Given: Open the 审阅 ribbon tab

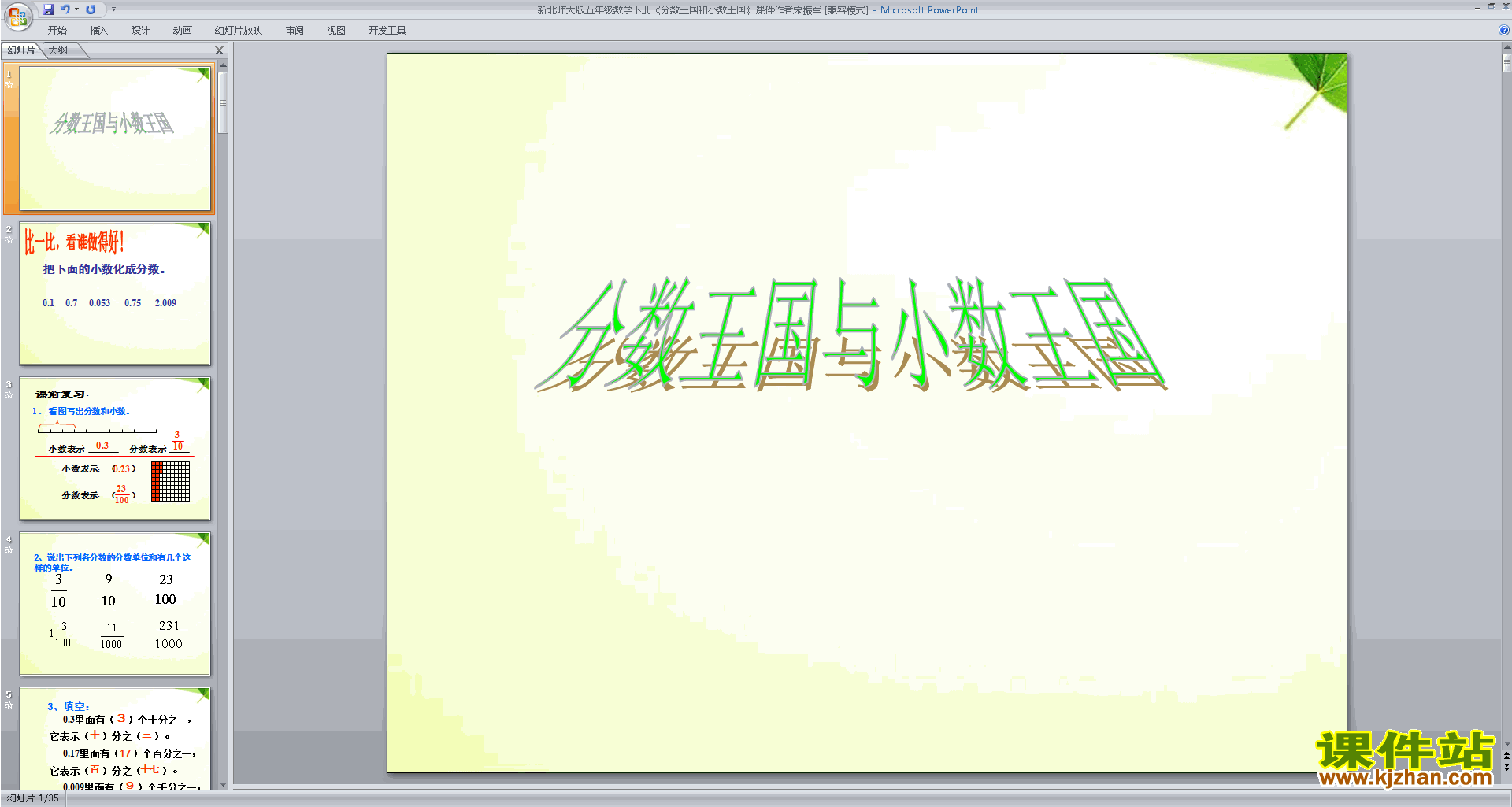Looking at the screenshot, I should [x=295, y=31].
